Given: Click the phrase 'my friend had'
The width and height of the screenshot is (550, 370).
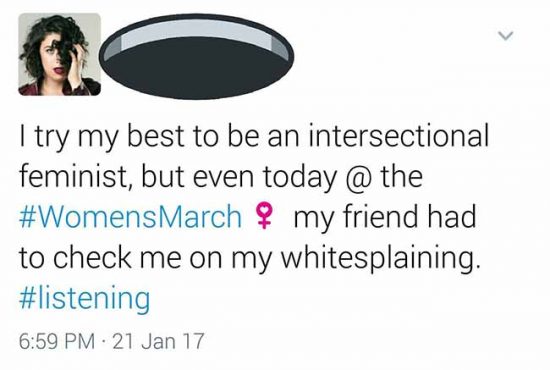Looking at the screenshot, I should click(x=385, y=217).
